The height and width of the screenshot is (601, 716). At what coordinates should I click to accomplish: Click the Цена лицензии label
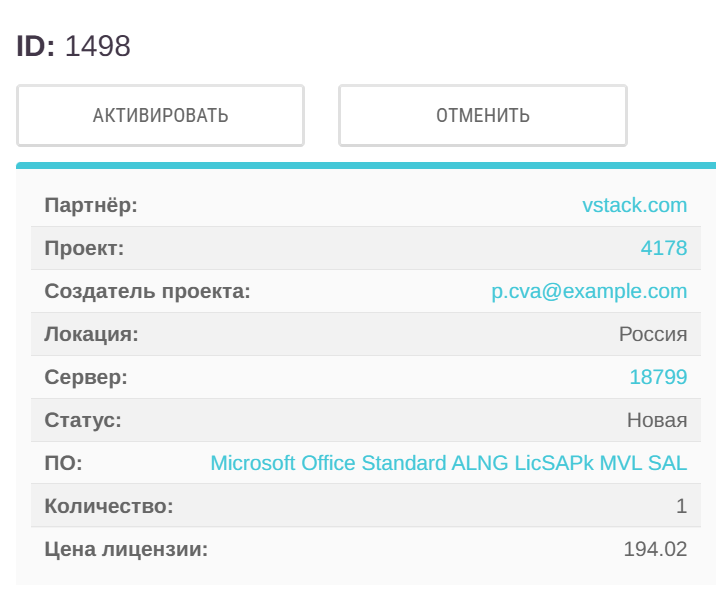pyautogui.click(x=126, y=549)
